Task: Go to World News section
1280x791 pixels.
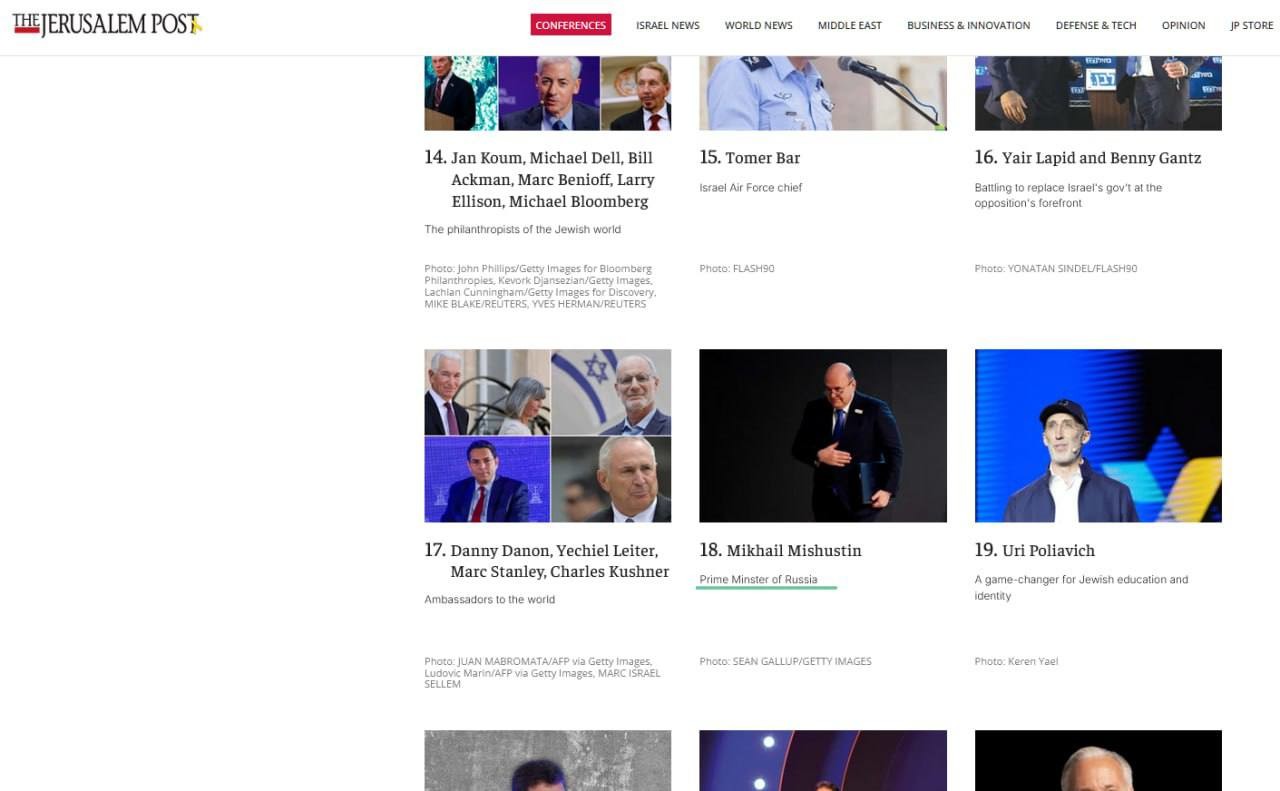Action: coord(758,25)
